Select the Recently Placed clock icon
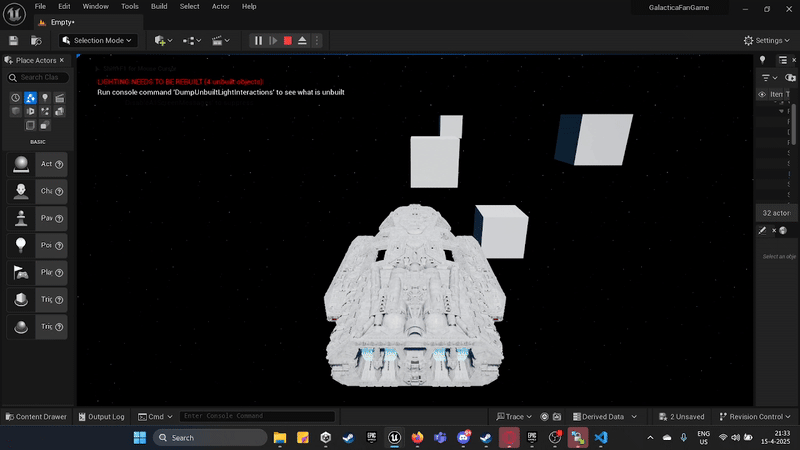 (x=15, y=98)
